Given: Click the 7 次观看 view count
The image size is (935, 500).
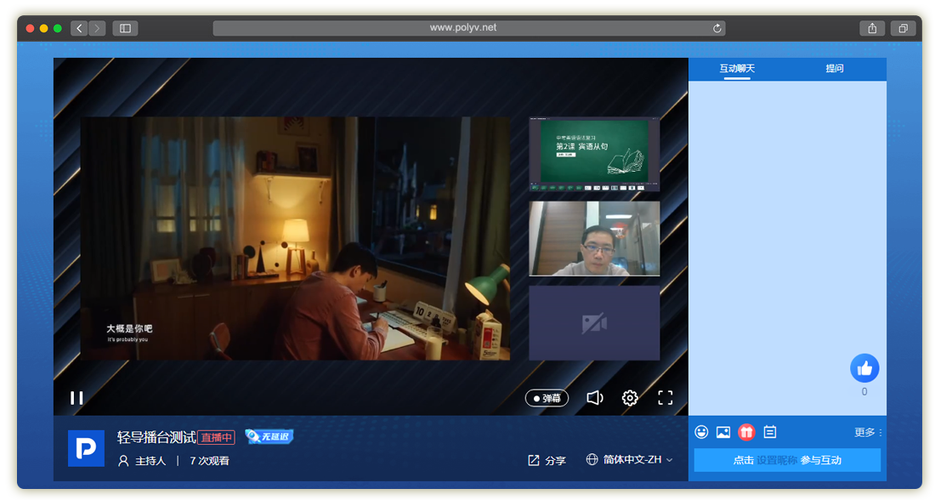Looking at the screenshot, I should 209,461.
